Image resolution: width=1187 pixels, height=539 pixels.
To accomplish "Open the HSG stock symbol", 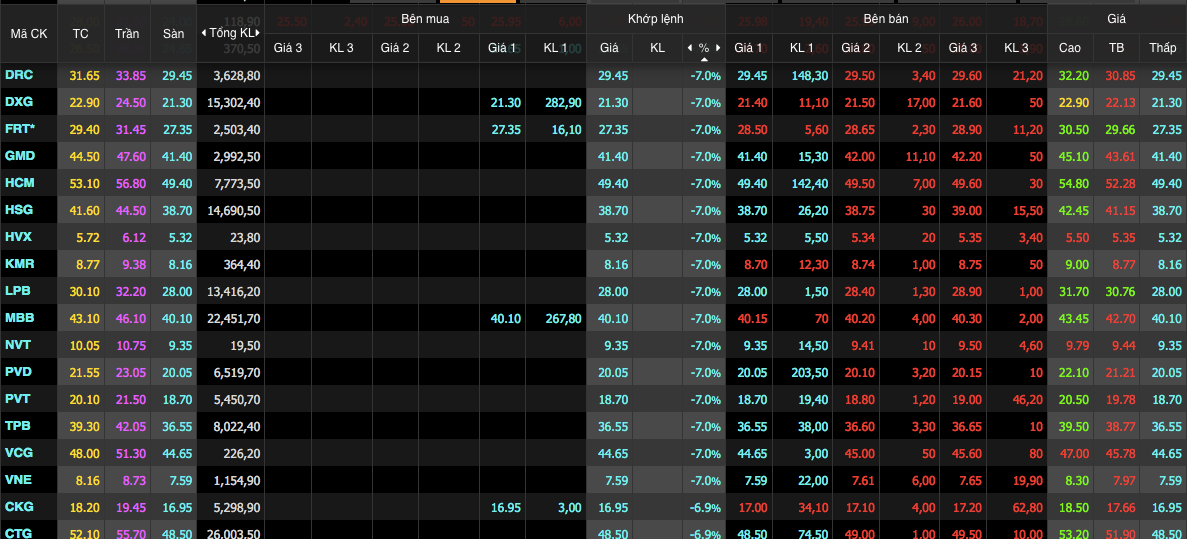I will [19, 210].
